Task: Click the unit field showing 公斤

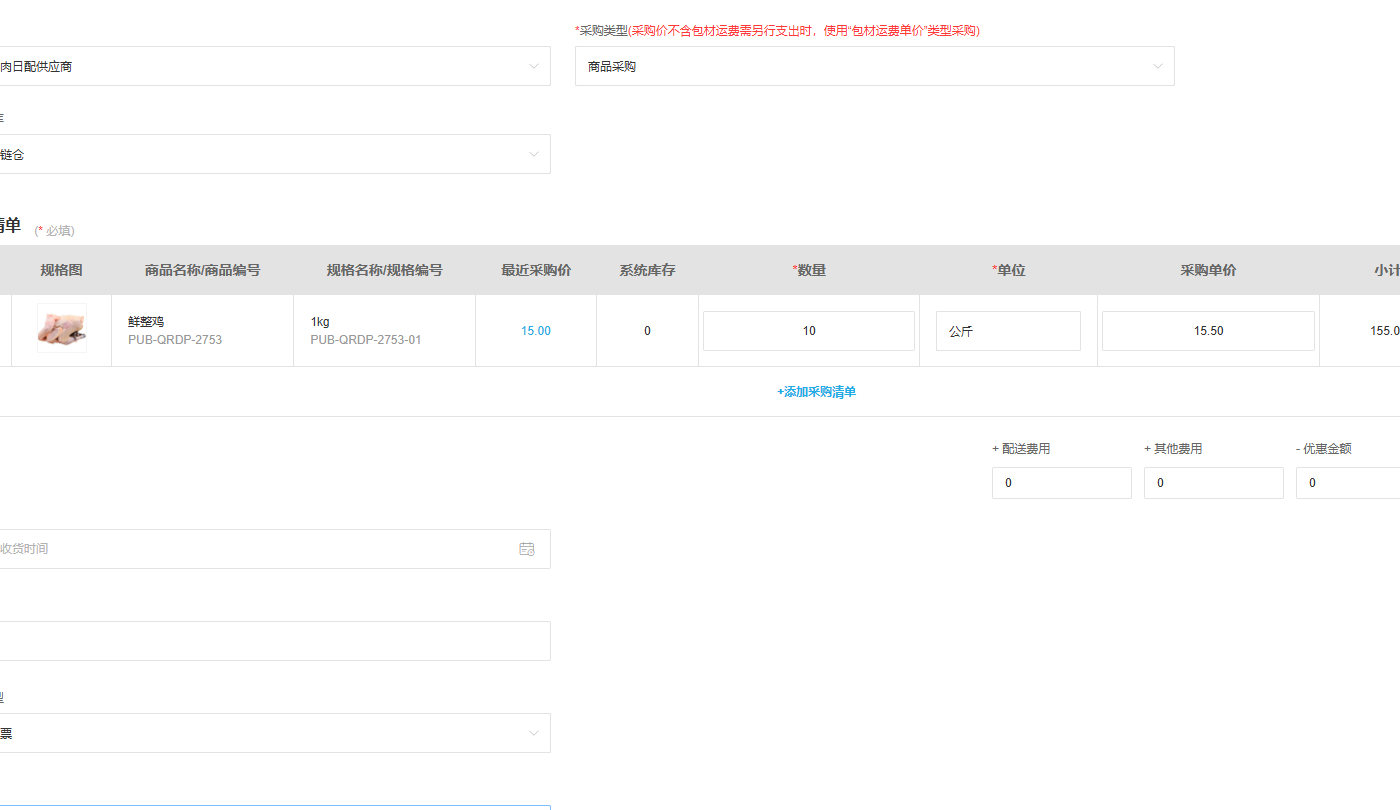Action: pyautogui.click(x=1008, y=331)
